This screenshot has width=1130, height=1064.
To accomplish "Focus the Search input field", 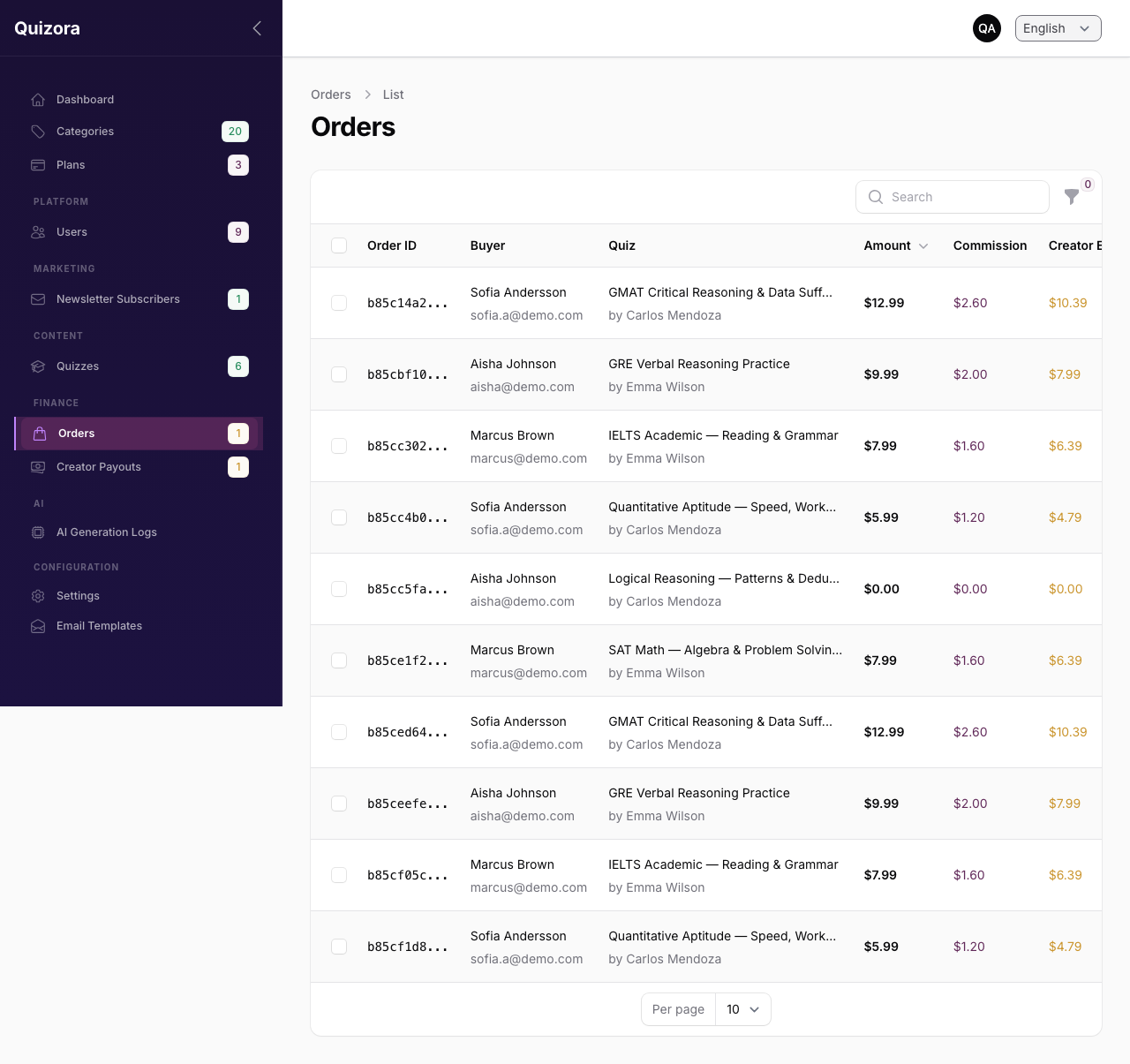I will click(x=953, y=197).
